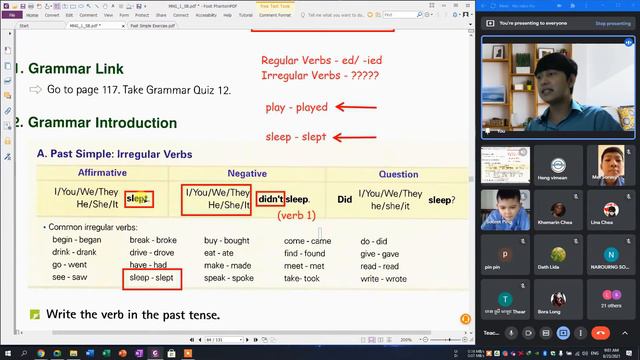This screenshot has height=360, width=640.
Task: Click the quick-access print icon
Action: click(31, 6)
